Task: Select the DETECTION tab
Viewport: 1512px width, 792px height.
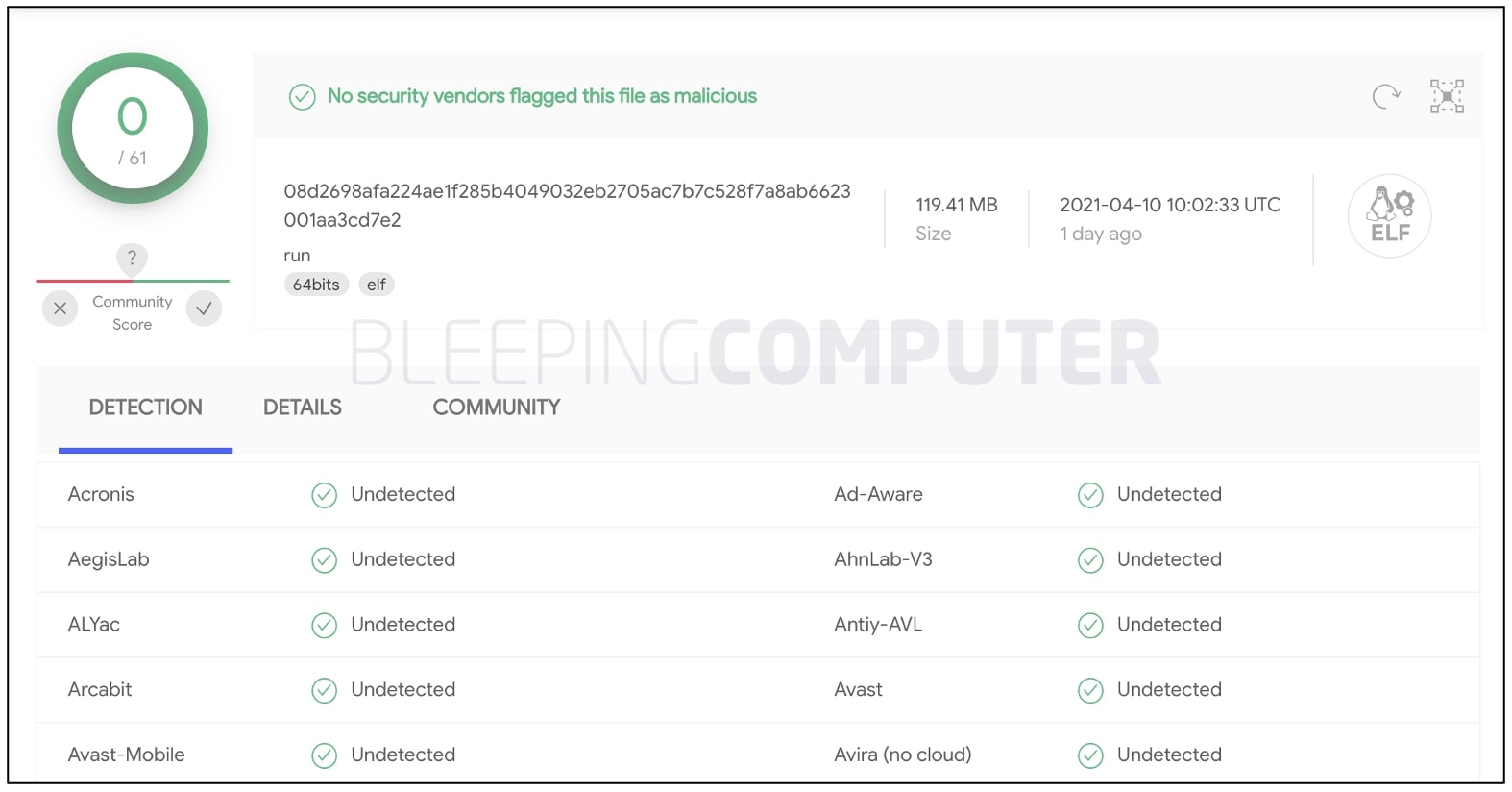Action: point(145,408)
